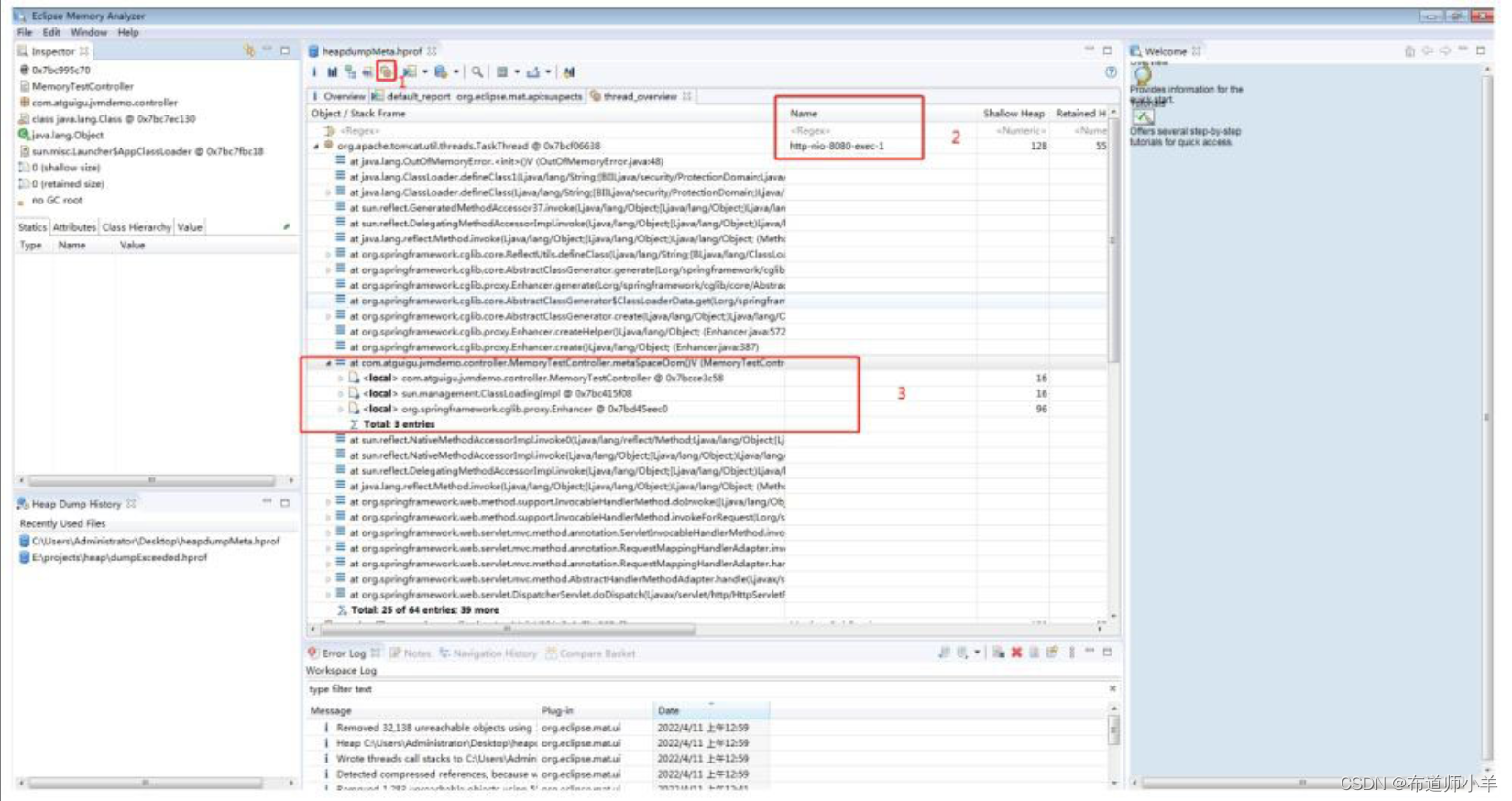Run Expert System Test reports icon
The height and width of the screenshot is (801, 1512).
pyautogui.click(x=410, y=71)
